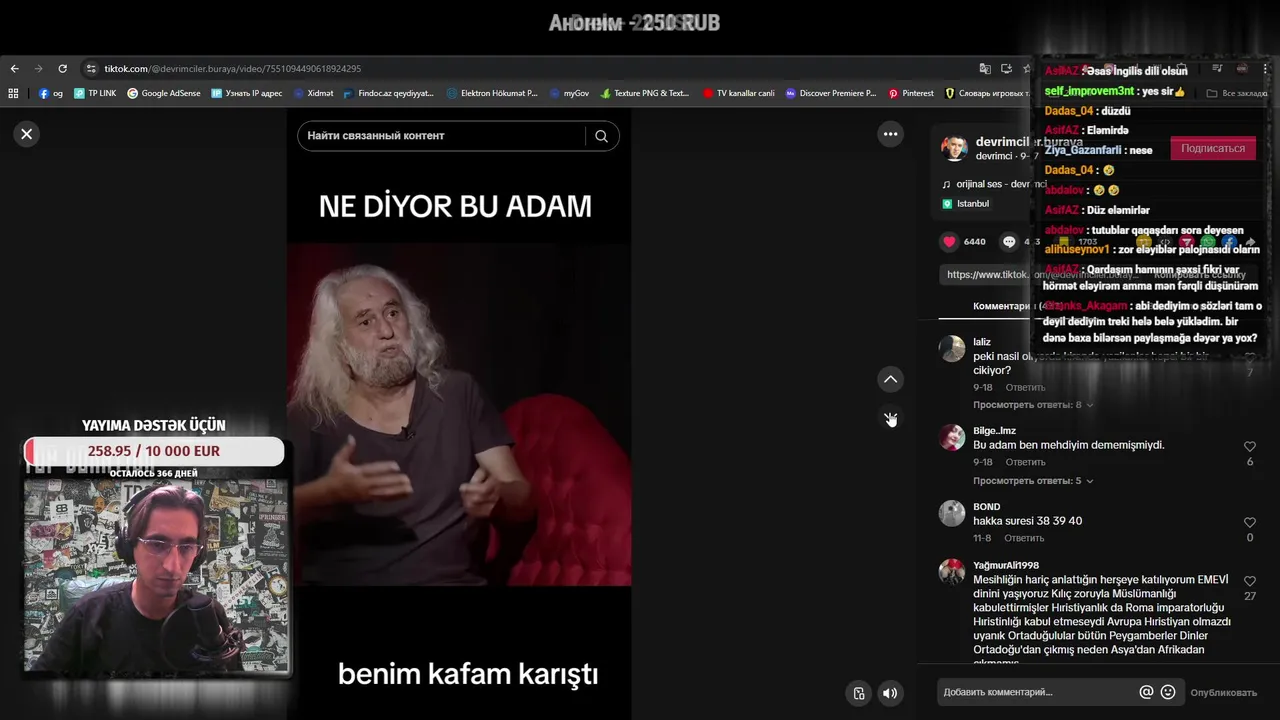Open Bilge..lmz's profile avatar
This screenshot has height=720, width=1280.
(x=952, y=437)
